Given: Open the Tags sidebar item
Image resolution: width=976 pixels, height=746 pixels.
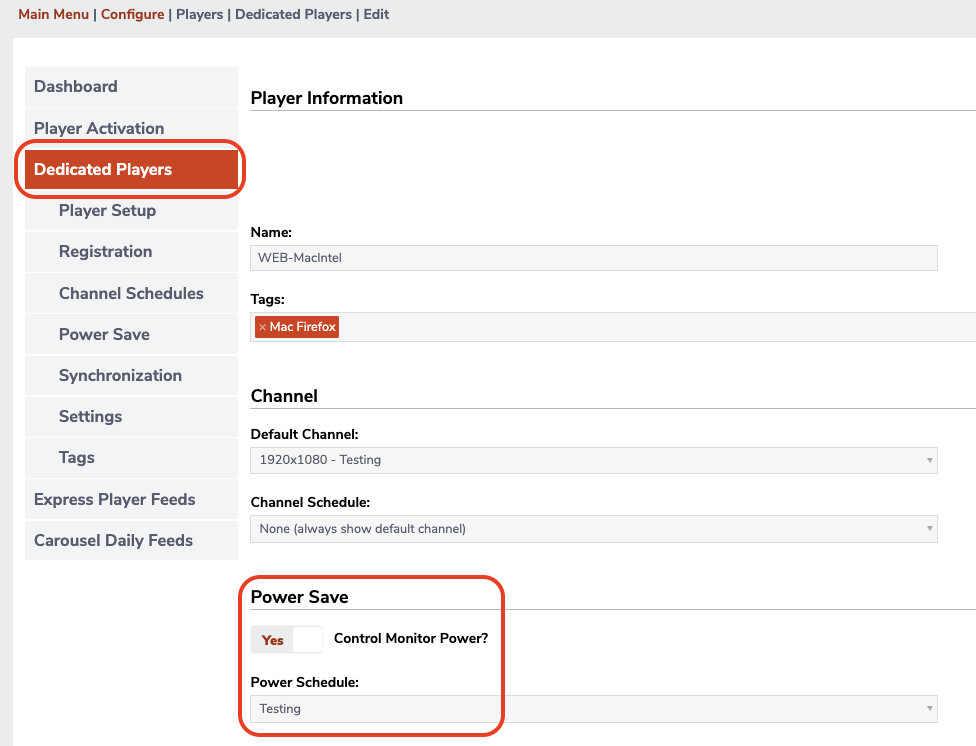Looking at the screenshot, I should tap(131, 458).
